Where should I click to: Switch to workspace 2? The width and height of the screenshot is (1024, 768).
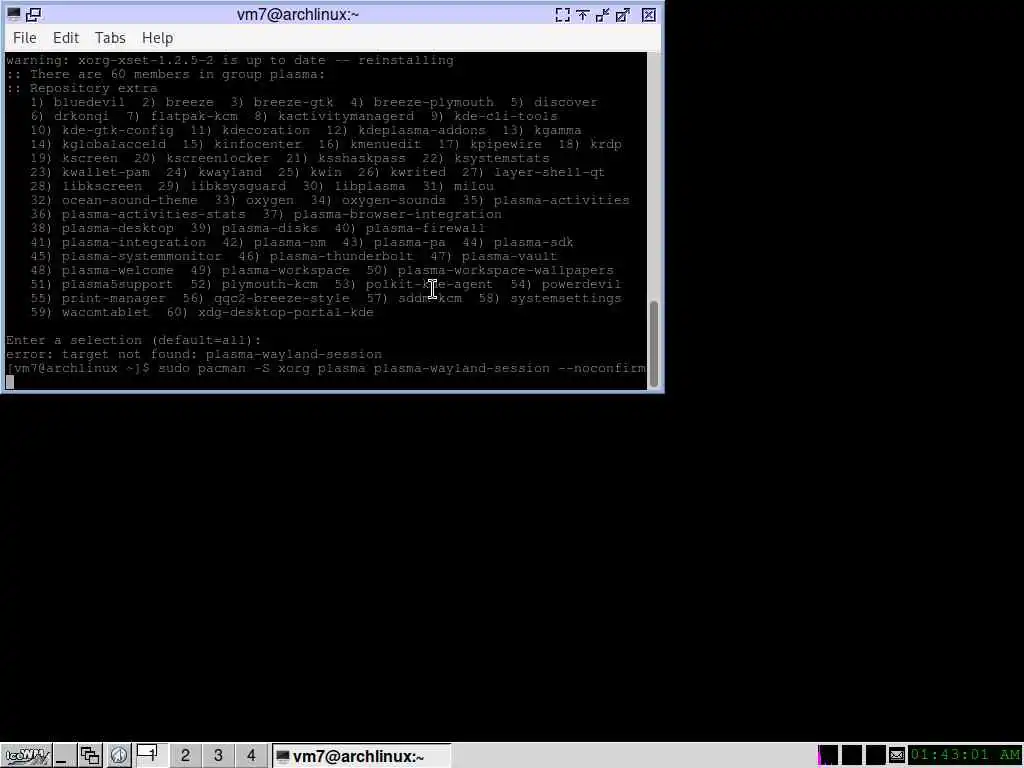tap(185, 756)
